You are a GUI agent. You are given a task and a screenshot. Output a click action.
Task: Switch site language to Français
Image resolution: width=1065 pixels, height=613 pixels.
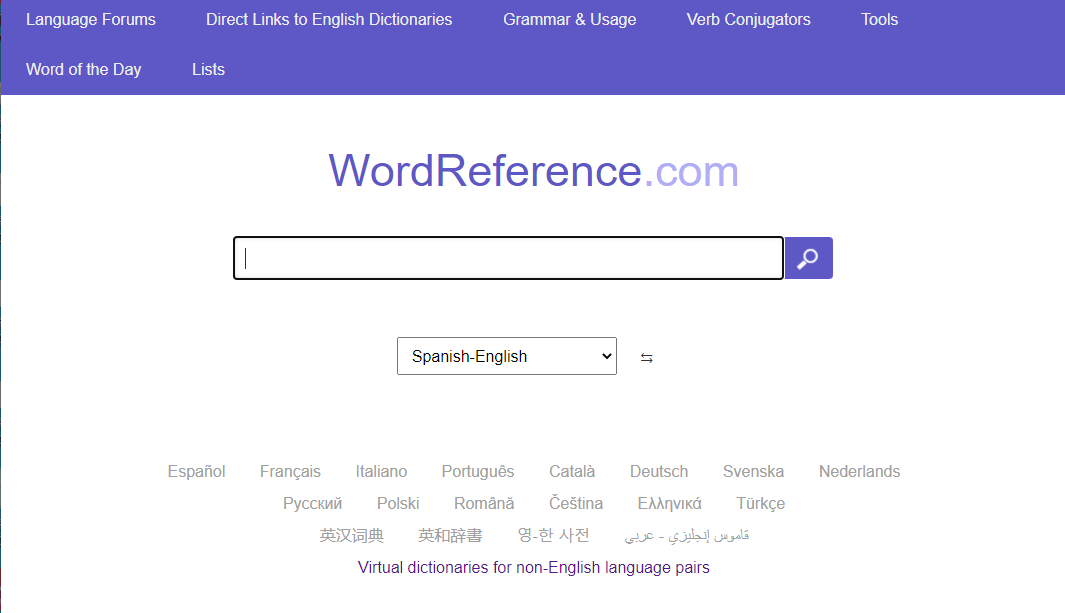click(x=290, y=471)
